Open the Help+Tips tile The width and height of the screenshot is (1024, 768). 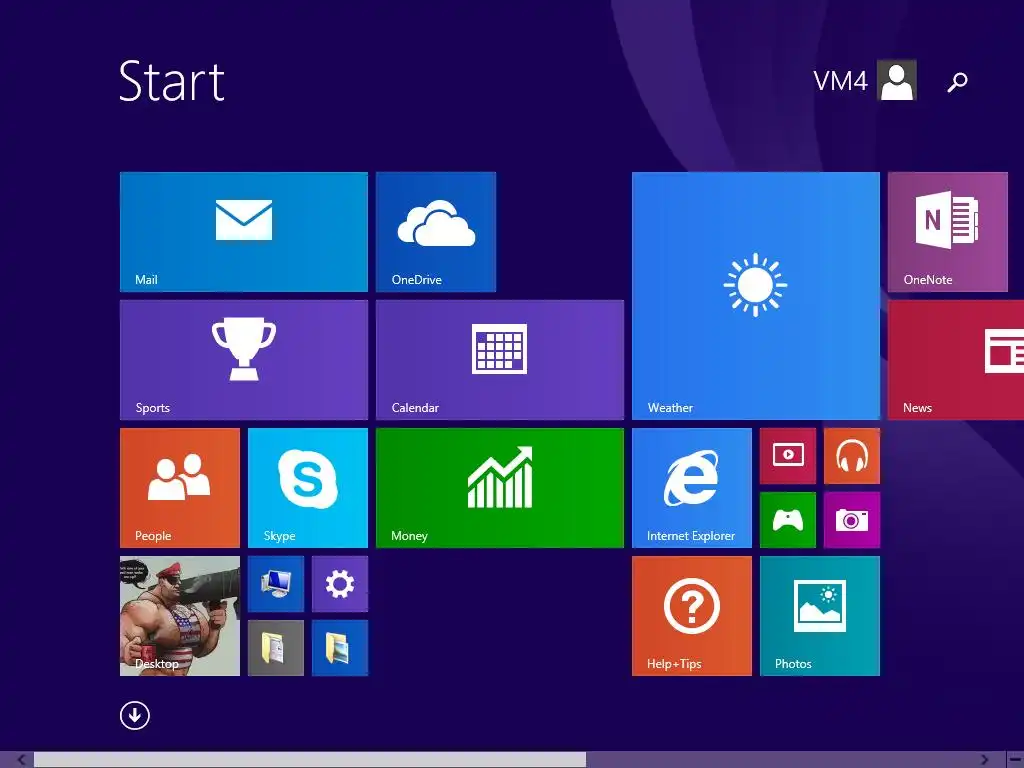coord(692,616)
